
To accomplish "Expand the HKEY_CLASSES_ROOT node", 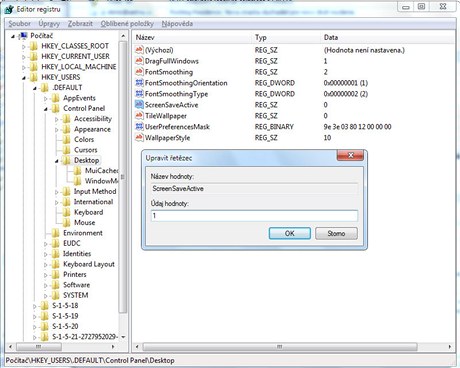I will click(24, 46).
